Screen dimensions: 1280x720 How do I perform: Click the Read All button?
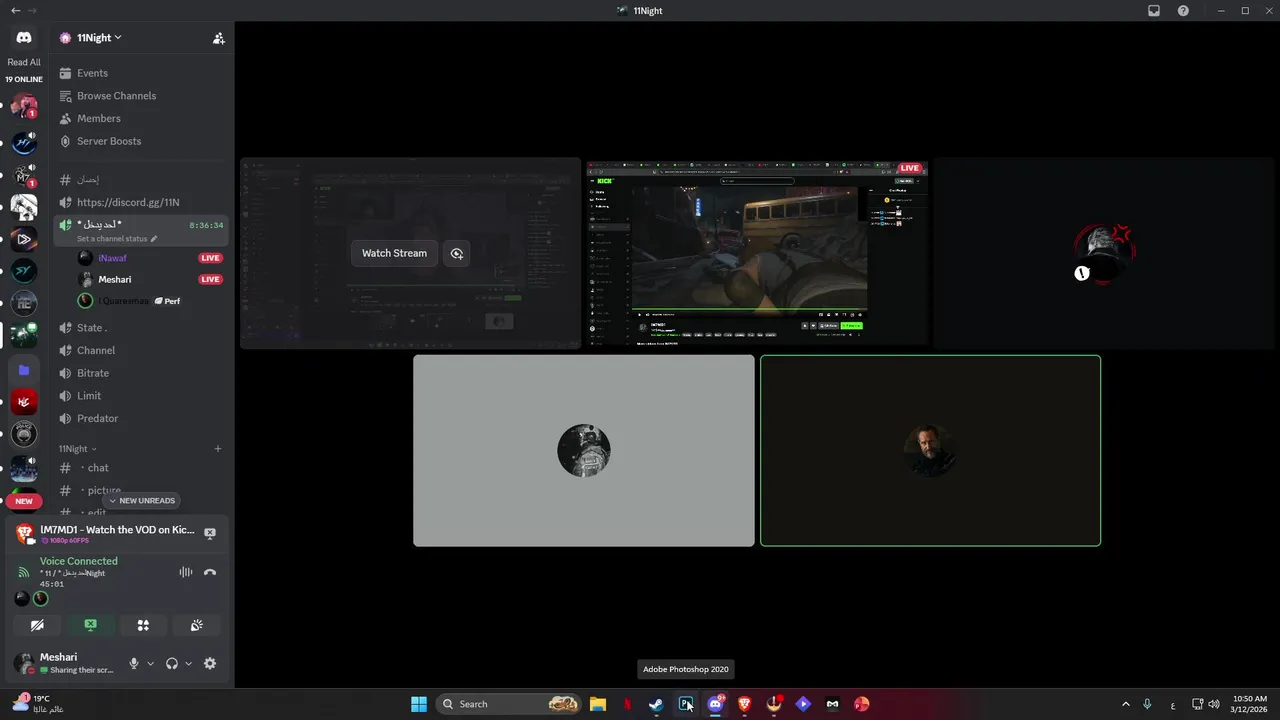pyautogui.click(x=24, y=62)
